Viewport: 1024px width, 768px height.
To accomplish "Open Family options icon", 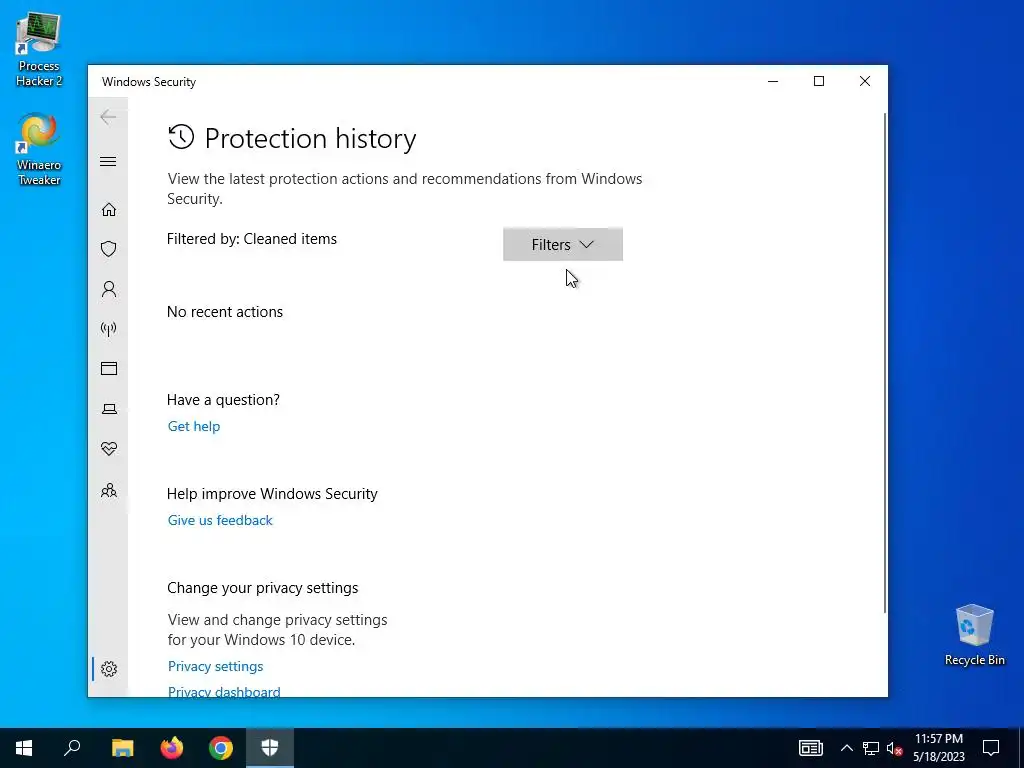I will pyautogui.click(x=108, y=490).
